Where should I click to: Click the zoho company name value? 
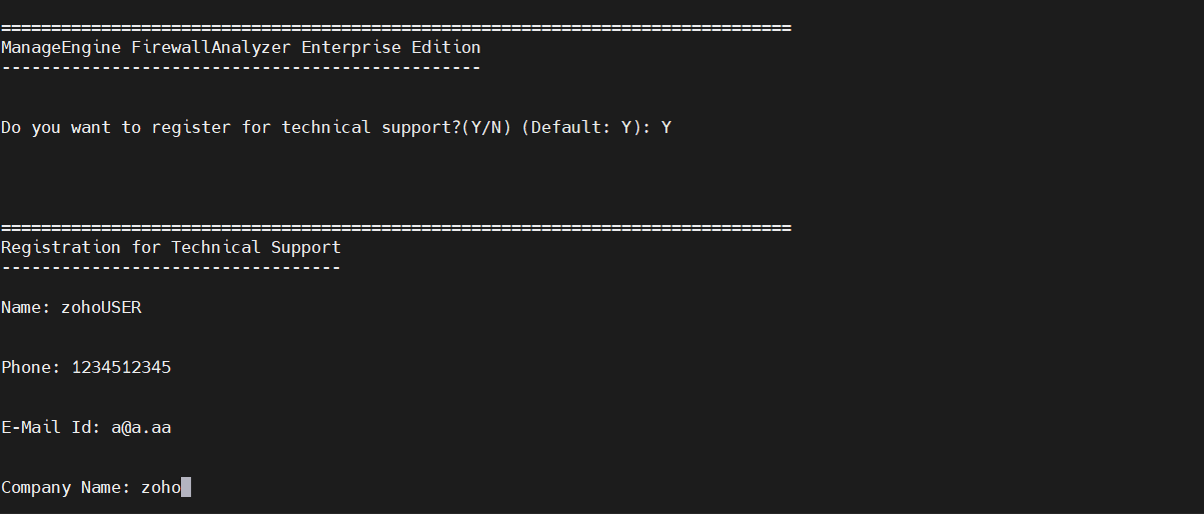[x=160, y=487]
